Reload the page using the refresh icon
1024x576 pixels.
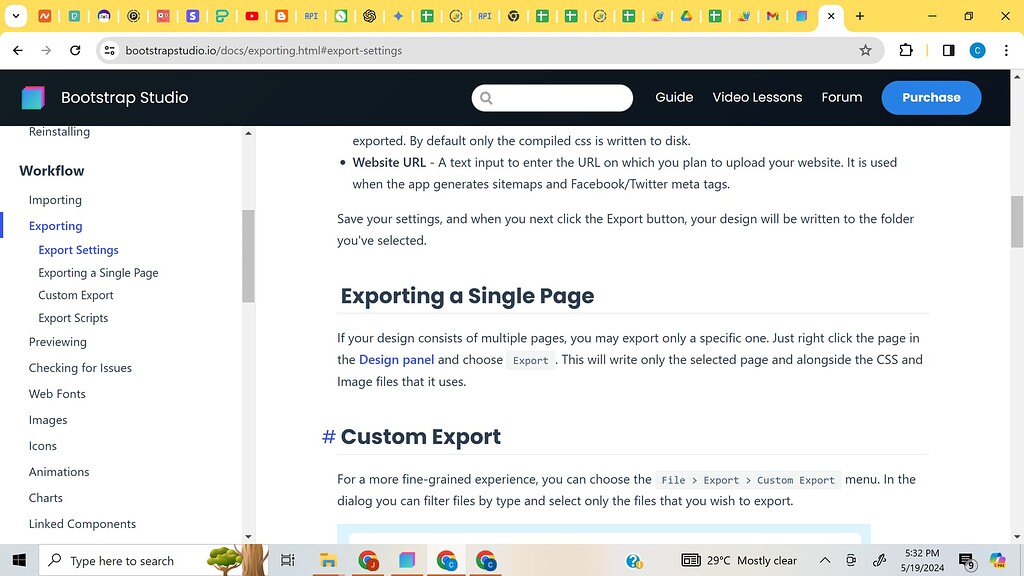(75, 49)
